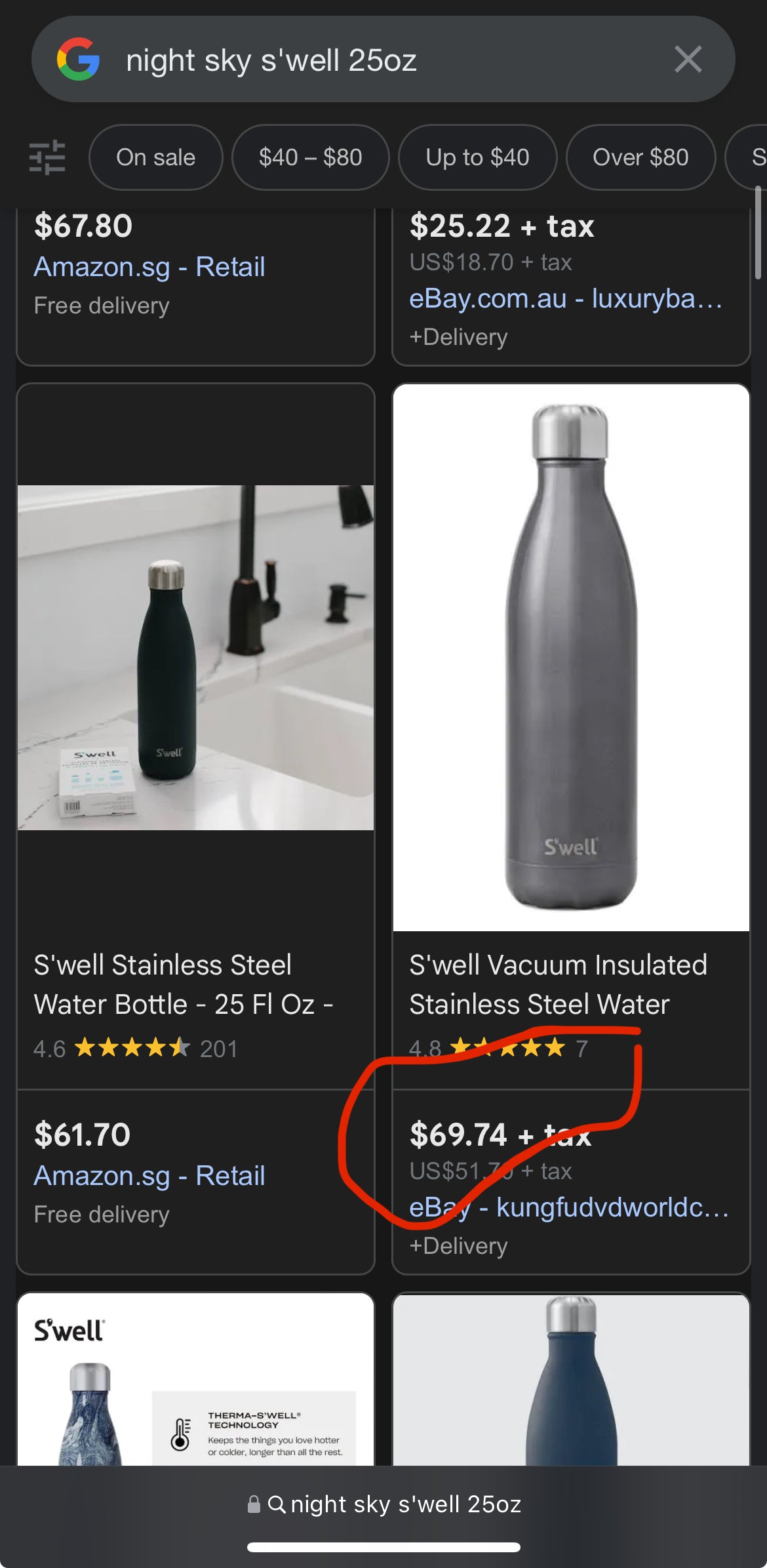Open the partially visible filter chip on the right
The image size is (767, 1568).
click(x=754, y=157)
